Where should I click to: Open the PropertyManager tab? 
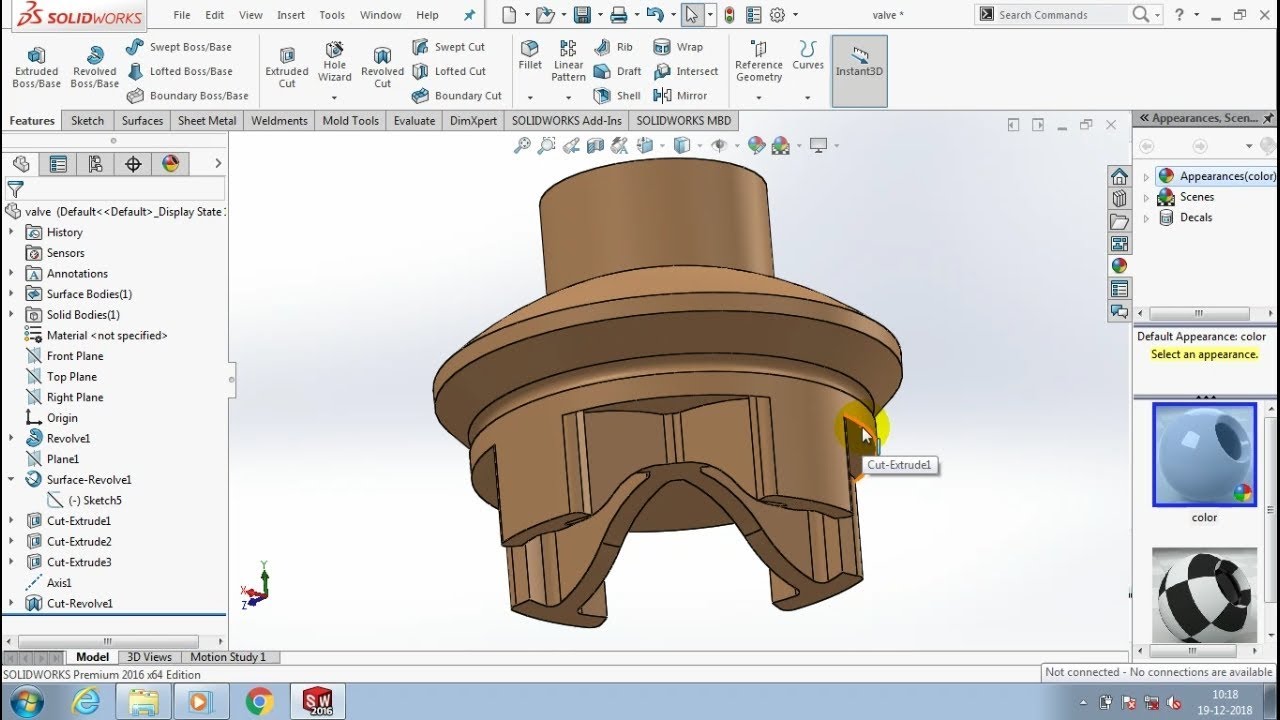pos(58,164)
